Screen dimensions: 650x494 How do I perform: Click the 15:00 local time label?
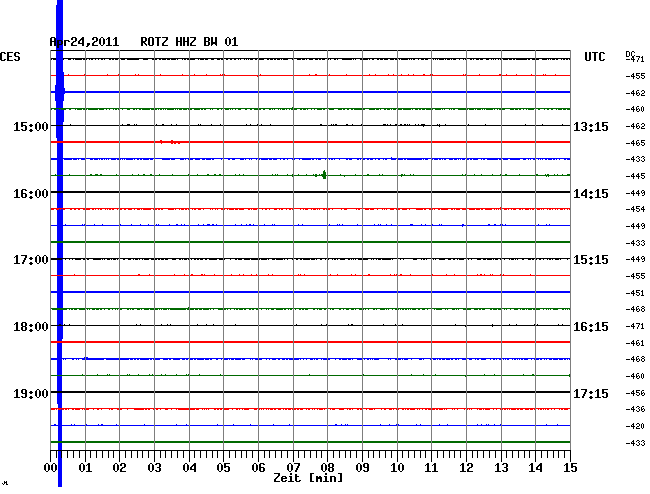31,126
